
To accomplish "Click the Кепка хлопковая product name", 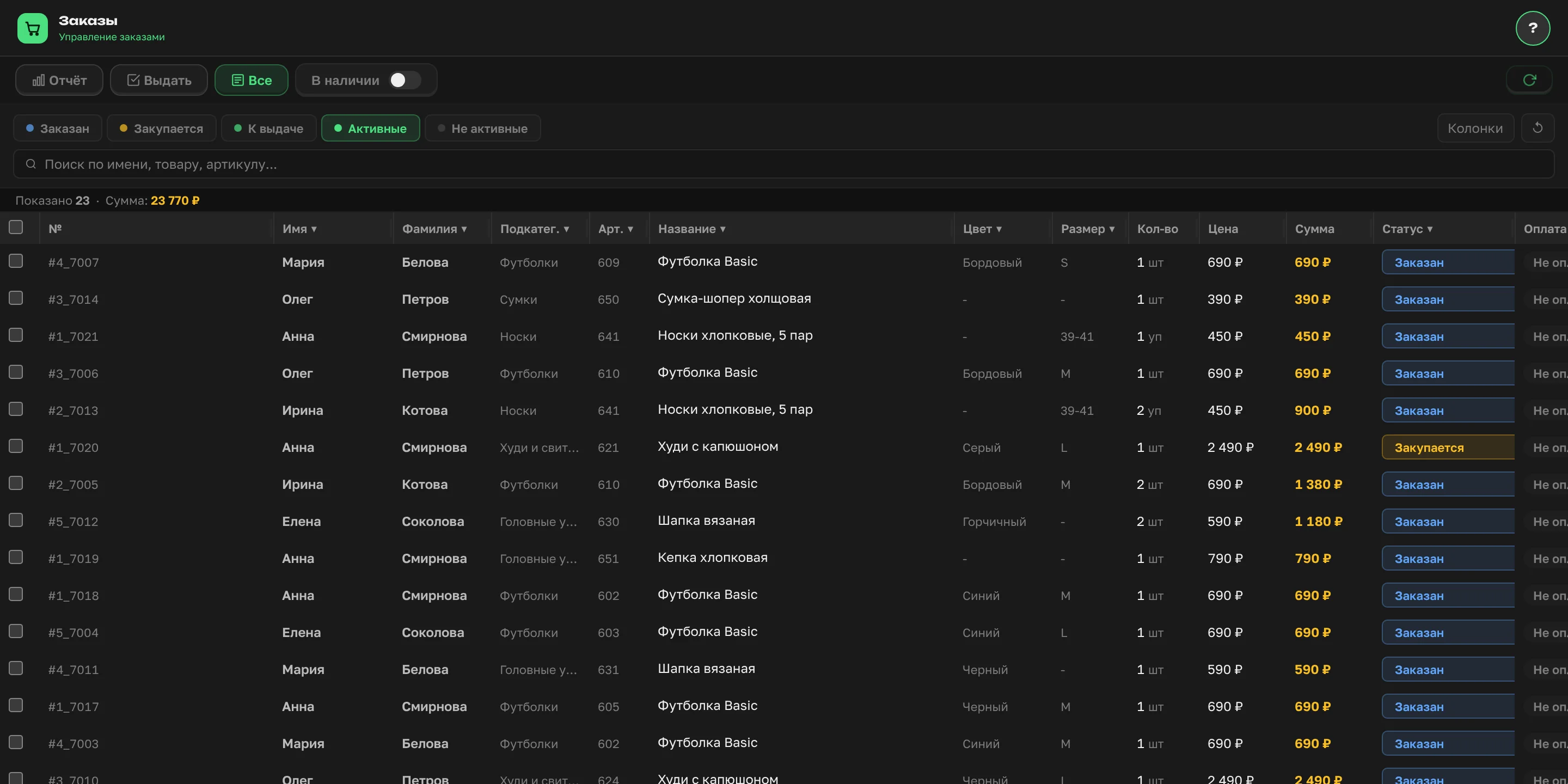I will (x=712, y=558).
